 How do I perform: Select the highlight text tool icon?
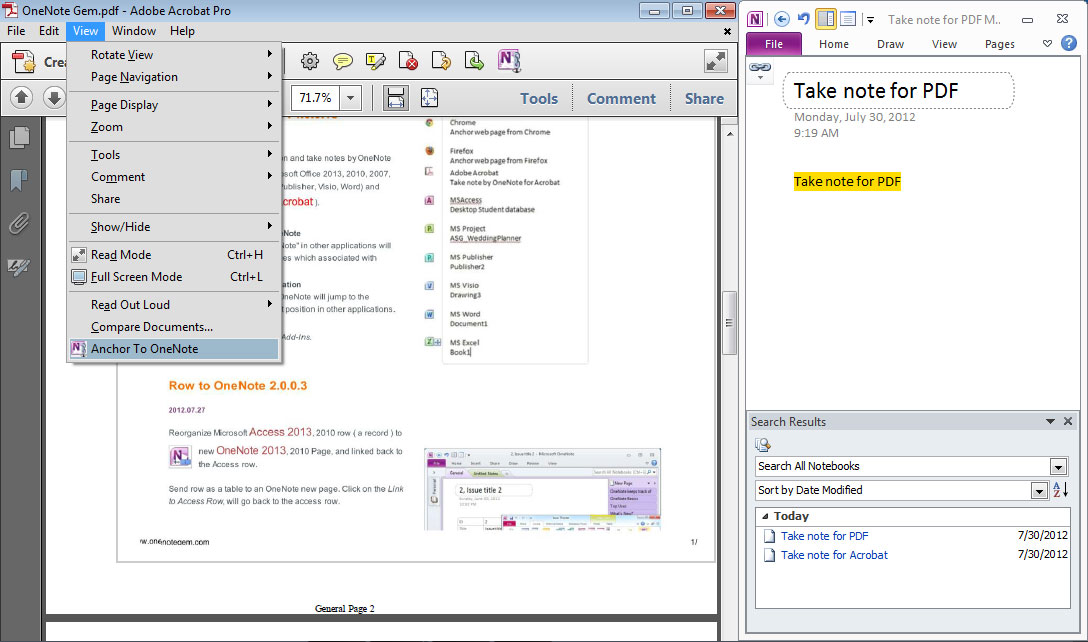375,61
